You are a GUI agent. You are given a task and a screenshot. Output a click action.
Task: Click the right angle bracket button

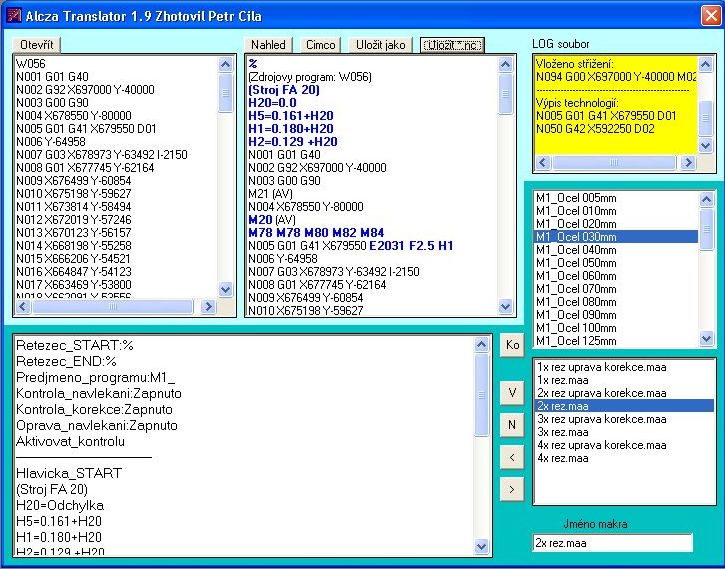tap(512, 489)
